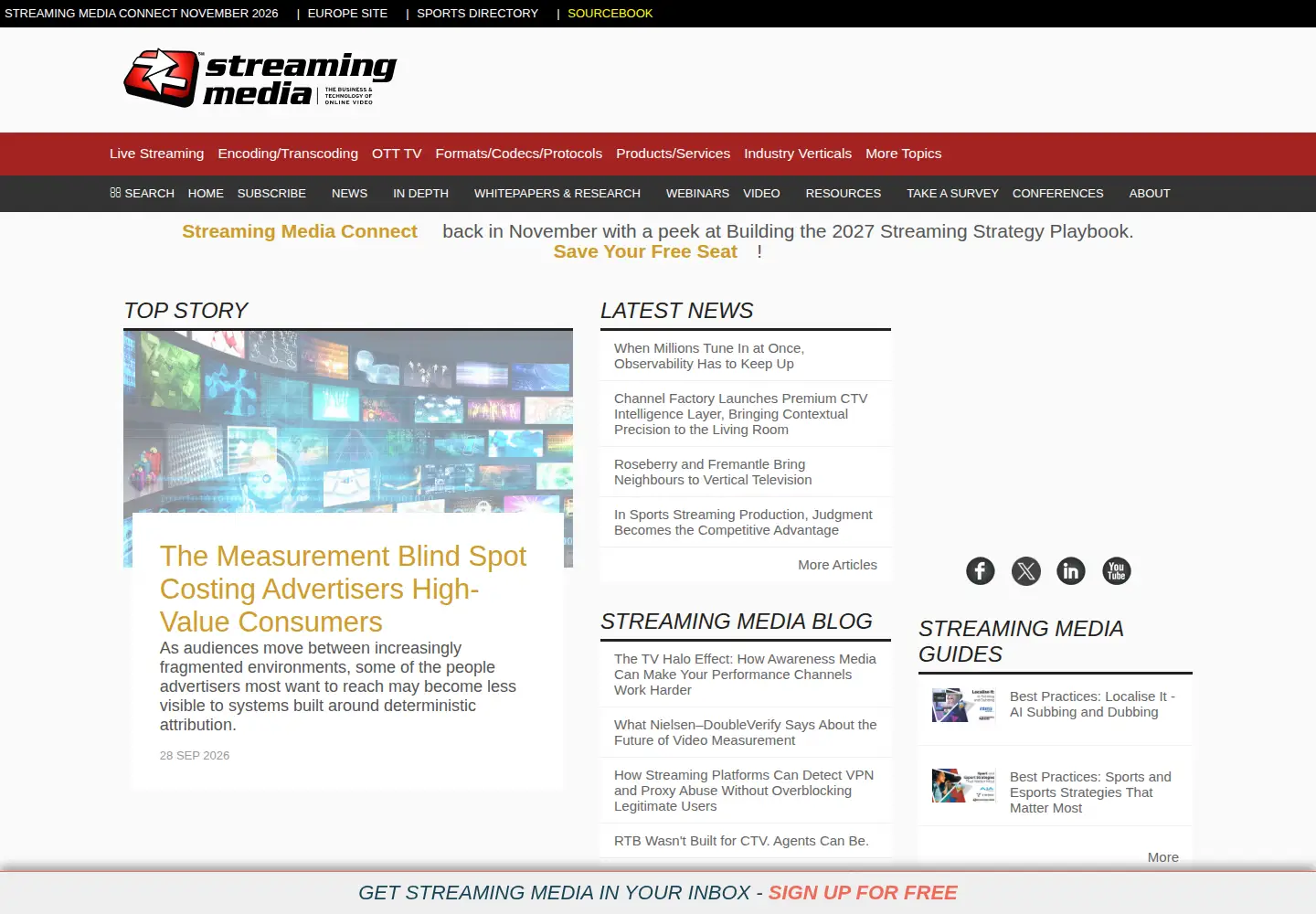Click More Articles under Latest News
This screenshot has height=914, width=1316.
click(837, 565)
